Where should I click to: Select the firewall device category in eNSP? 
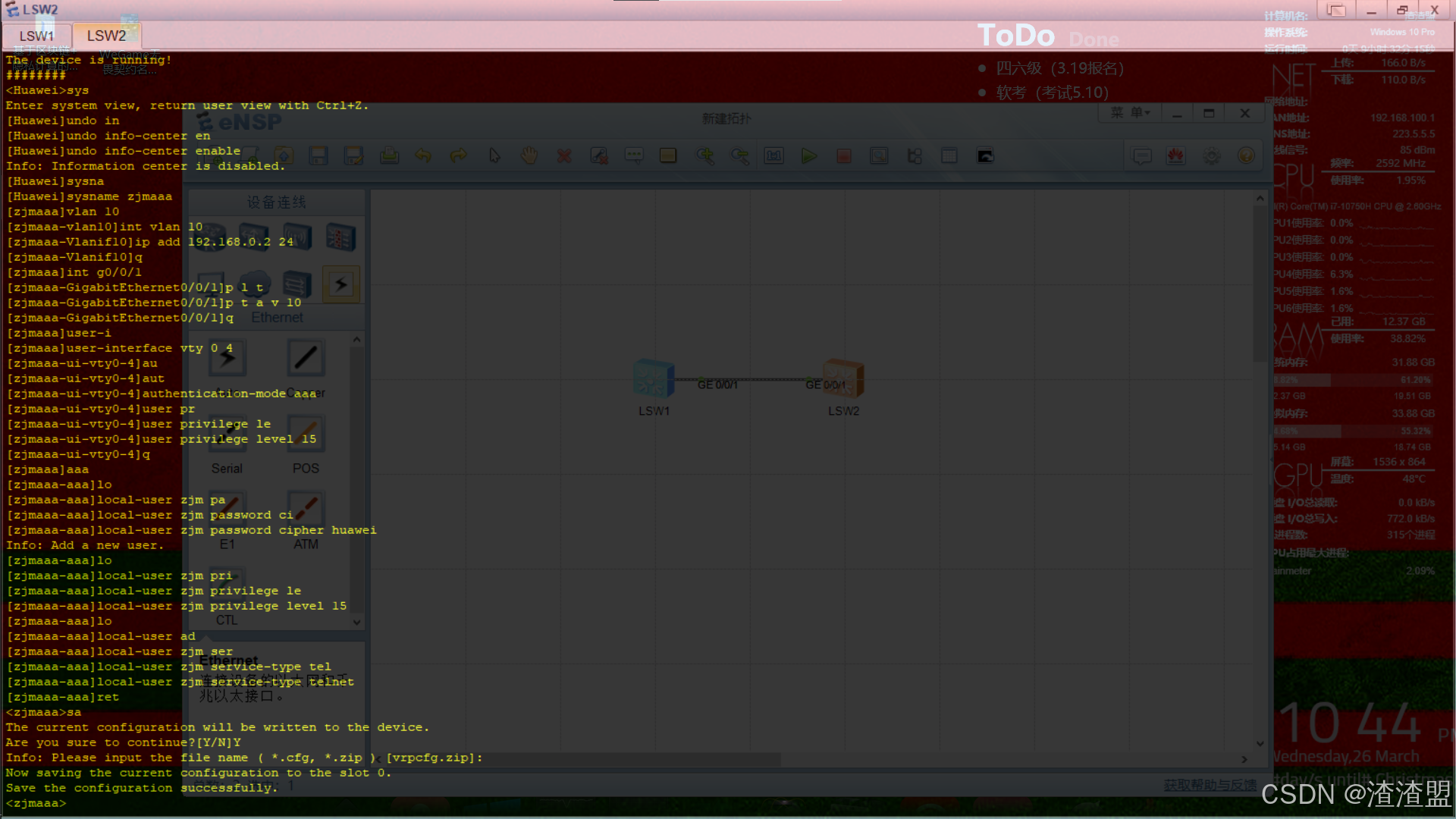340,237
